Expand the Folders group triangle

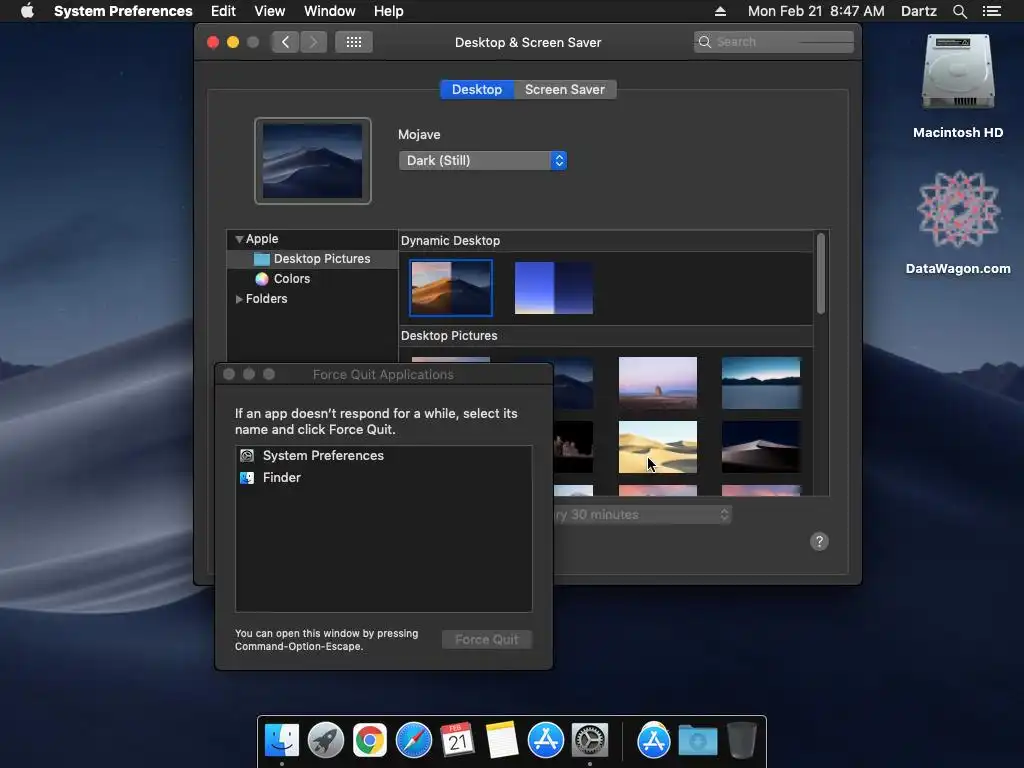(x=239, y=298)
